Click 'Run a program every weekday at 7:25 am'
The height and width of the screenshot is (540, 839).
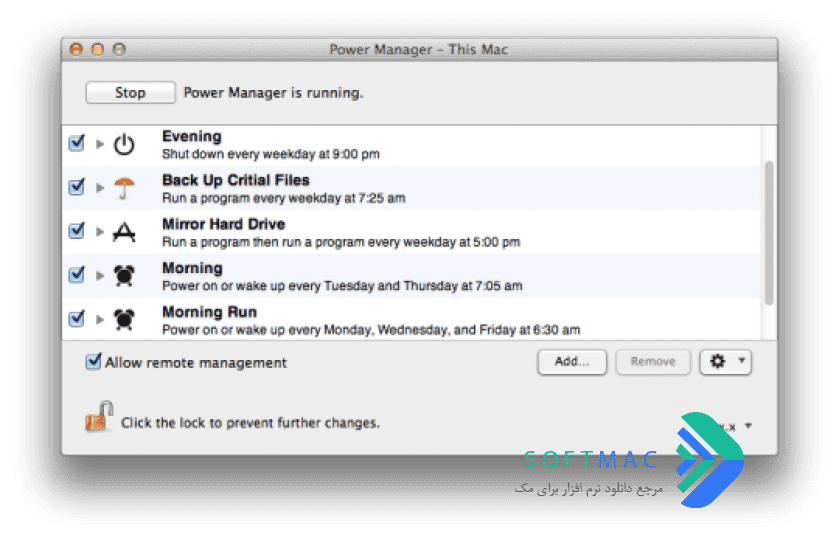pyautogui.click(x=284, y=198)
